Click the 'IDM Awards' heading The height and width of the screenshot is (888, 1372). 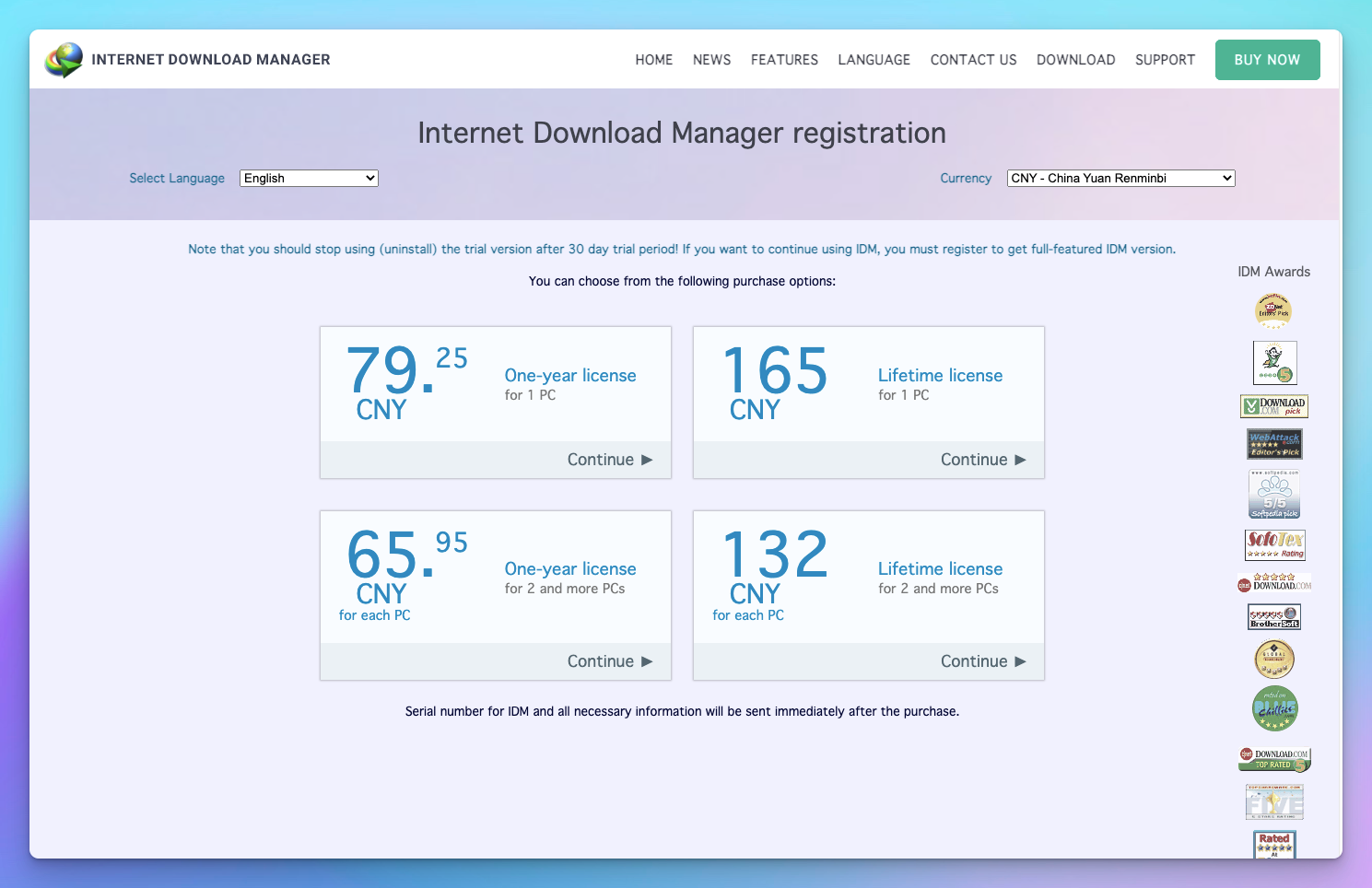coord(1273,272)
